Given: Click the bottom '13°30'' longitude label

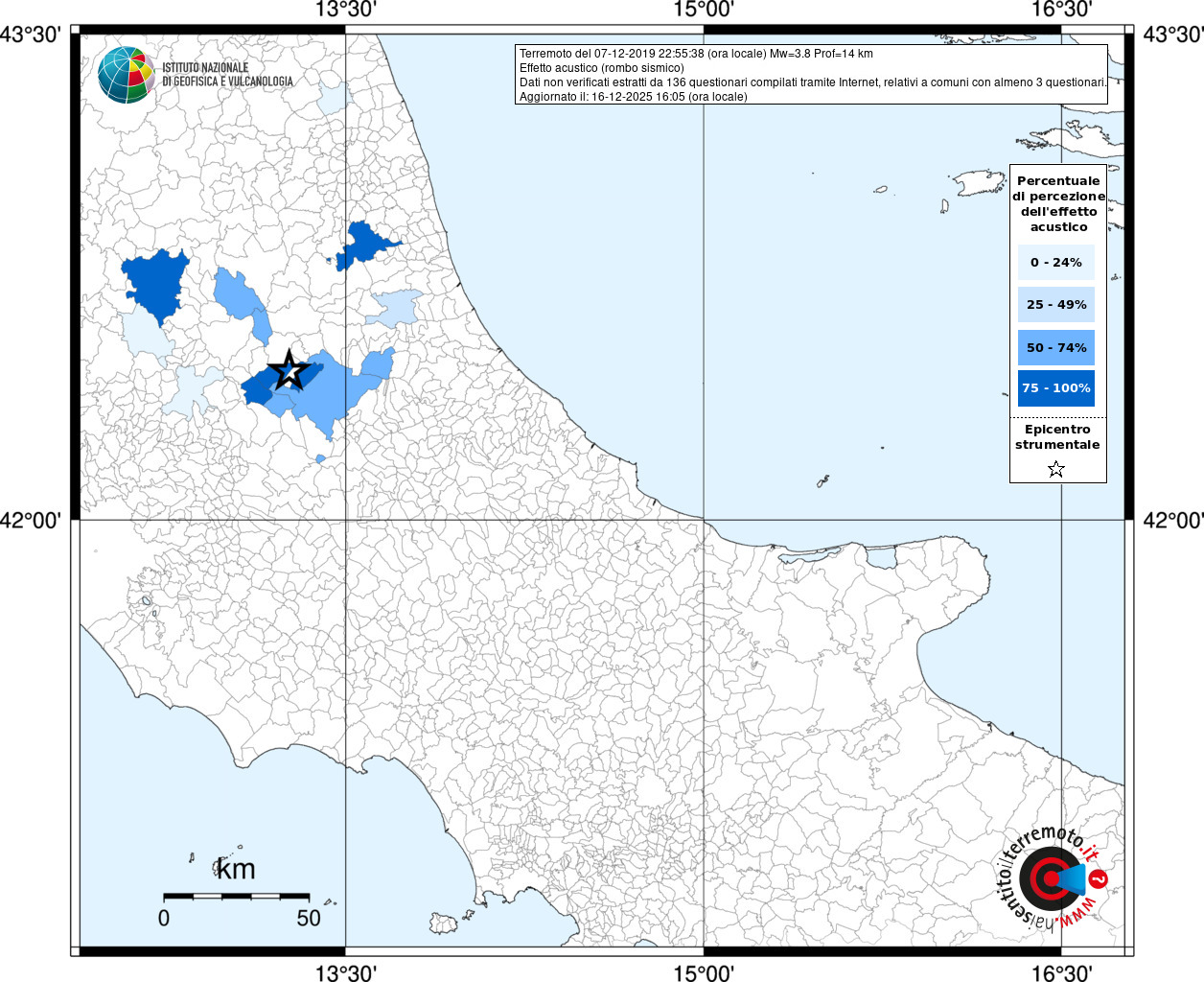Looking at the screenshot, I should (x=346, y=972).
